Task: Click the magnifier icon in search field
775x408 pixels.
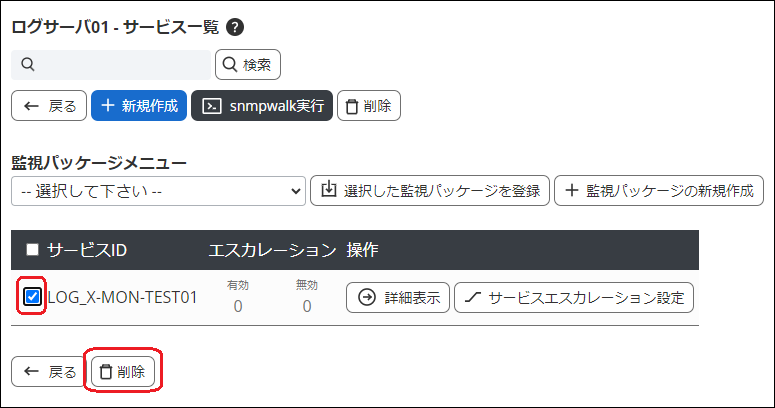Action: (x=27, y=65)
